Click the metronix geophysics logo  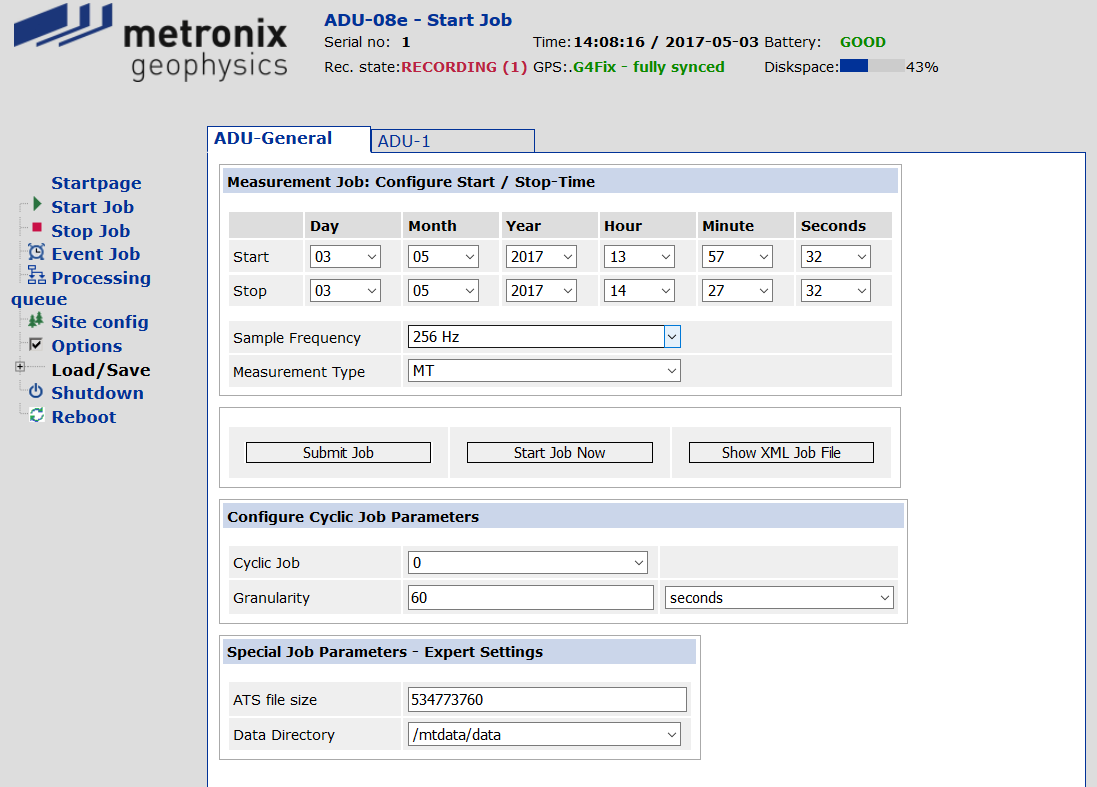tap(150, 43)
